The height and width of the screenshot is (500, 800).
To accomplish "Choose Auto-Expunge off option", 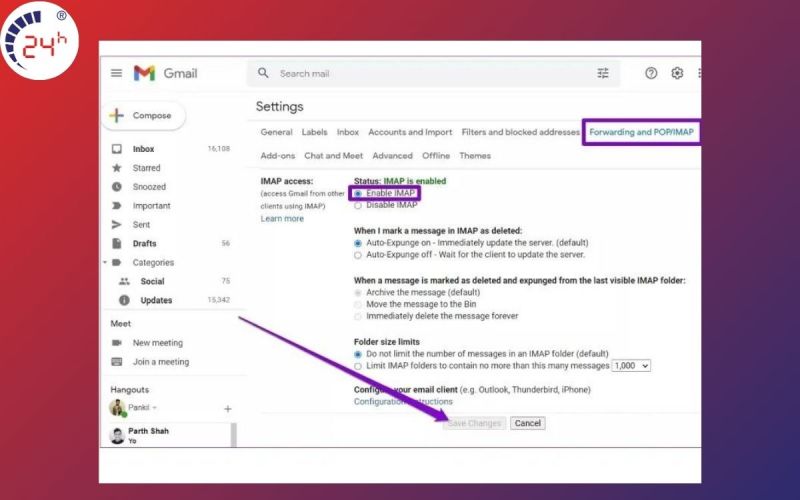I will click(358, 255).
